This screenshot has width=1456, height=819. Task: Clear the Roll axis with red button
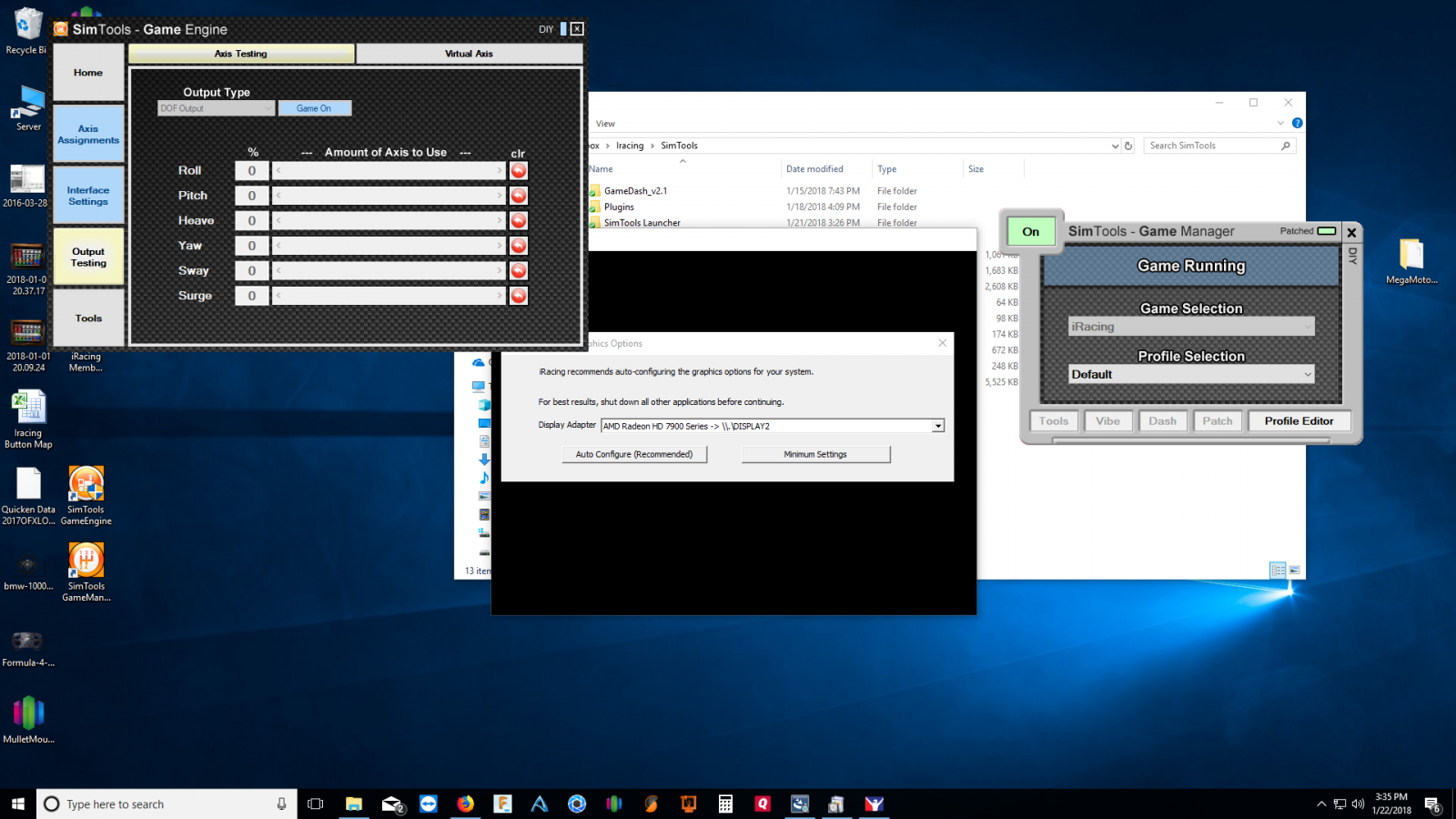click(519, 170)
